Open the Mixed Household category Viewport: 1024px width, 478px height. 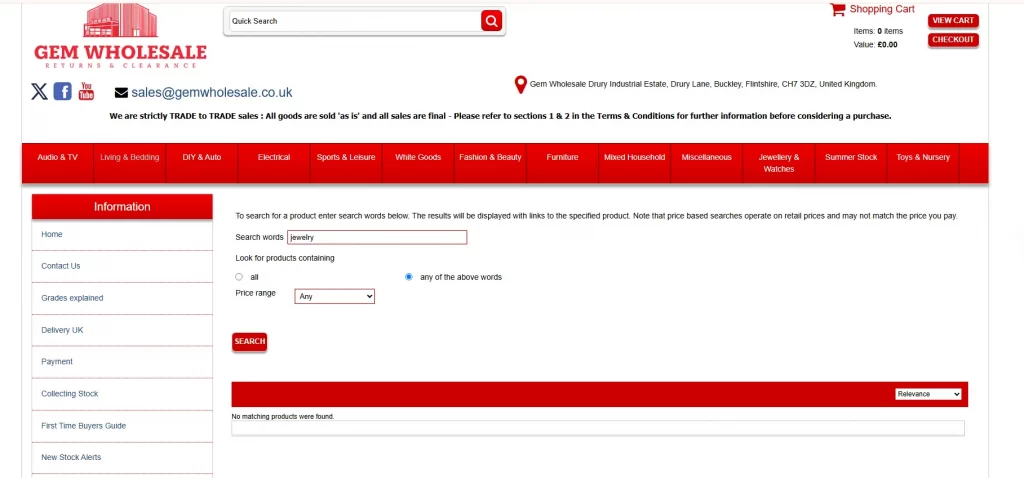coord(634,157)
